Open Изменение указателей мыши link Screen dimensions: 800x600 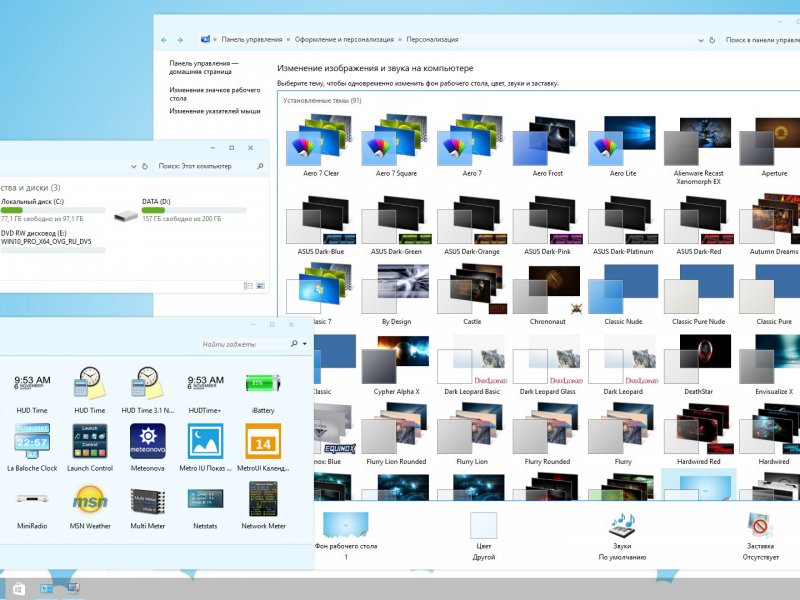(215, 111)
